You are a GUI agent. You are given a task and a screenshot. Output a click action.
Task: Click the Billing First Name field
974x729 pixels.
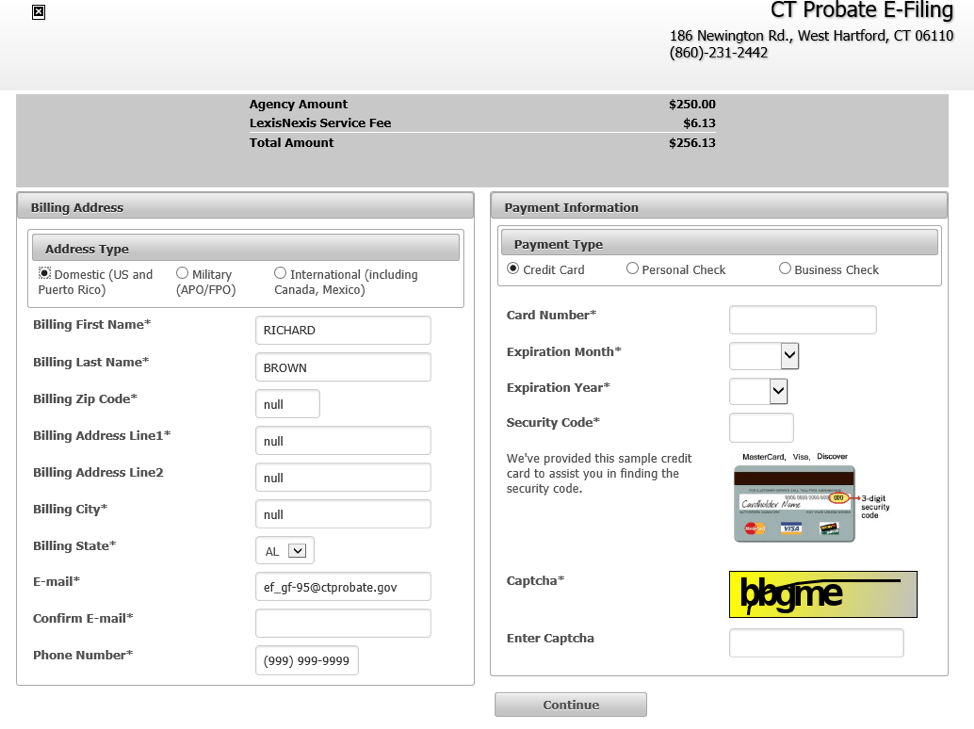(x=343, y=330)
